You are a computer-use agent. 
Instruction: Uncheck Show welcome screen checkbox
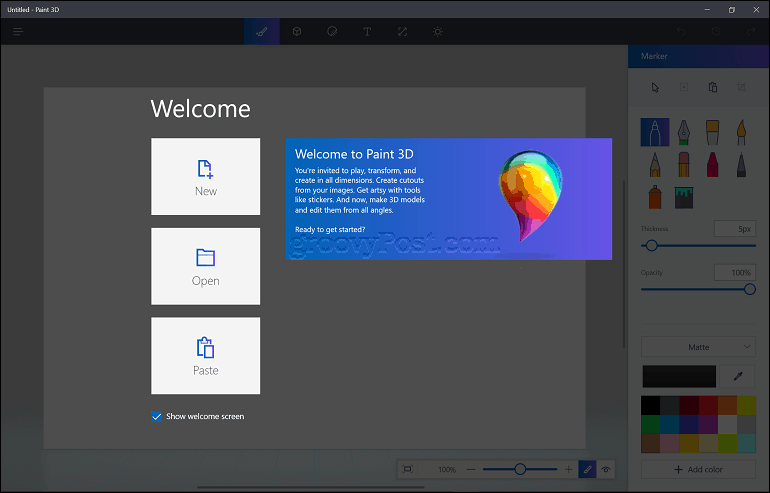tap(157, 416)
